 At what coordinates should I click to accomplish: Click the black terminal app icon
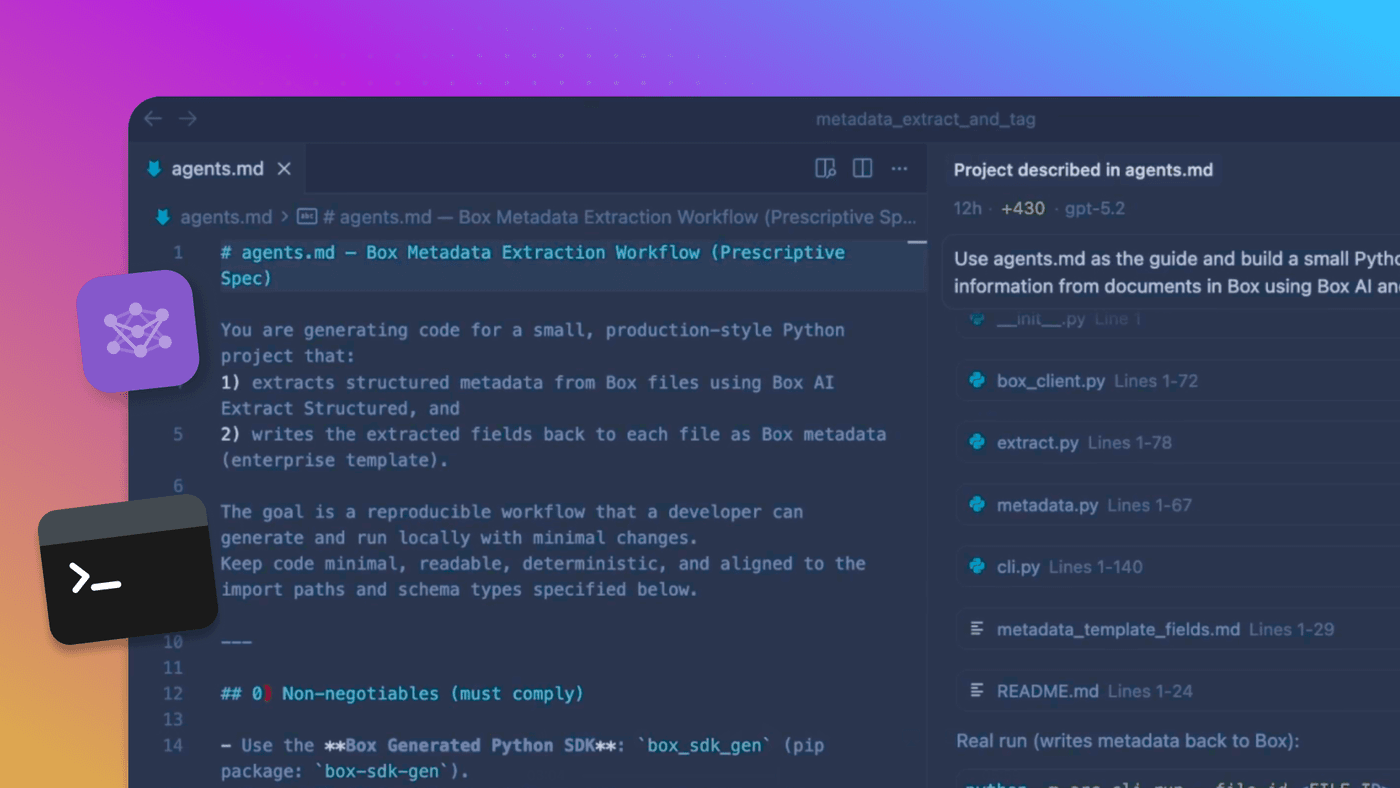pyautogui.click(x=128, y=571)
